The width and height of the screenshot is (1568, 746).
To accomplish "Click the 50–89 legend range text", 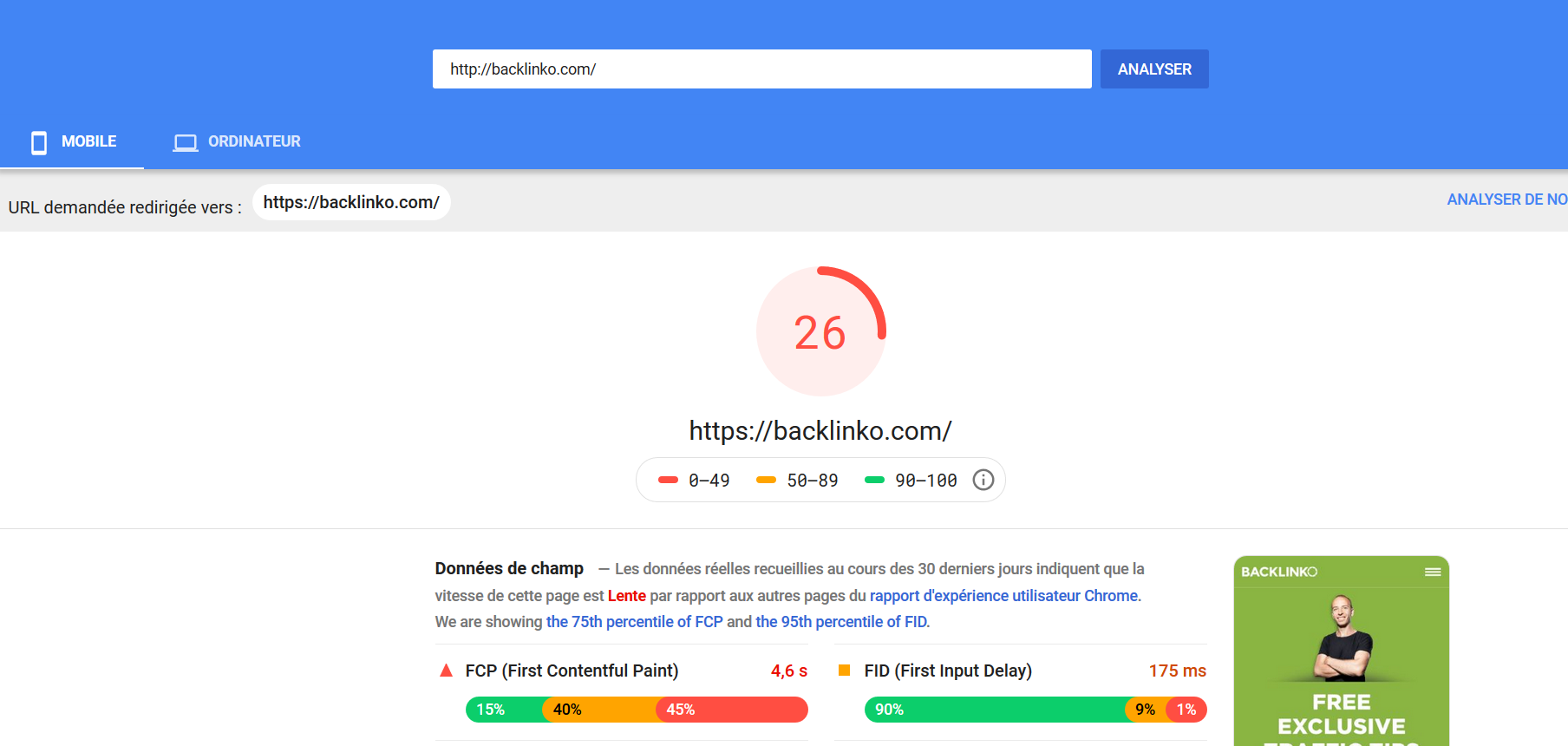I will [x=813, y=481].
